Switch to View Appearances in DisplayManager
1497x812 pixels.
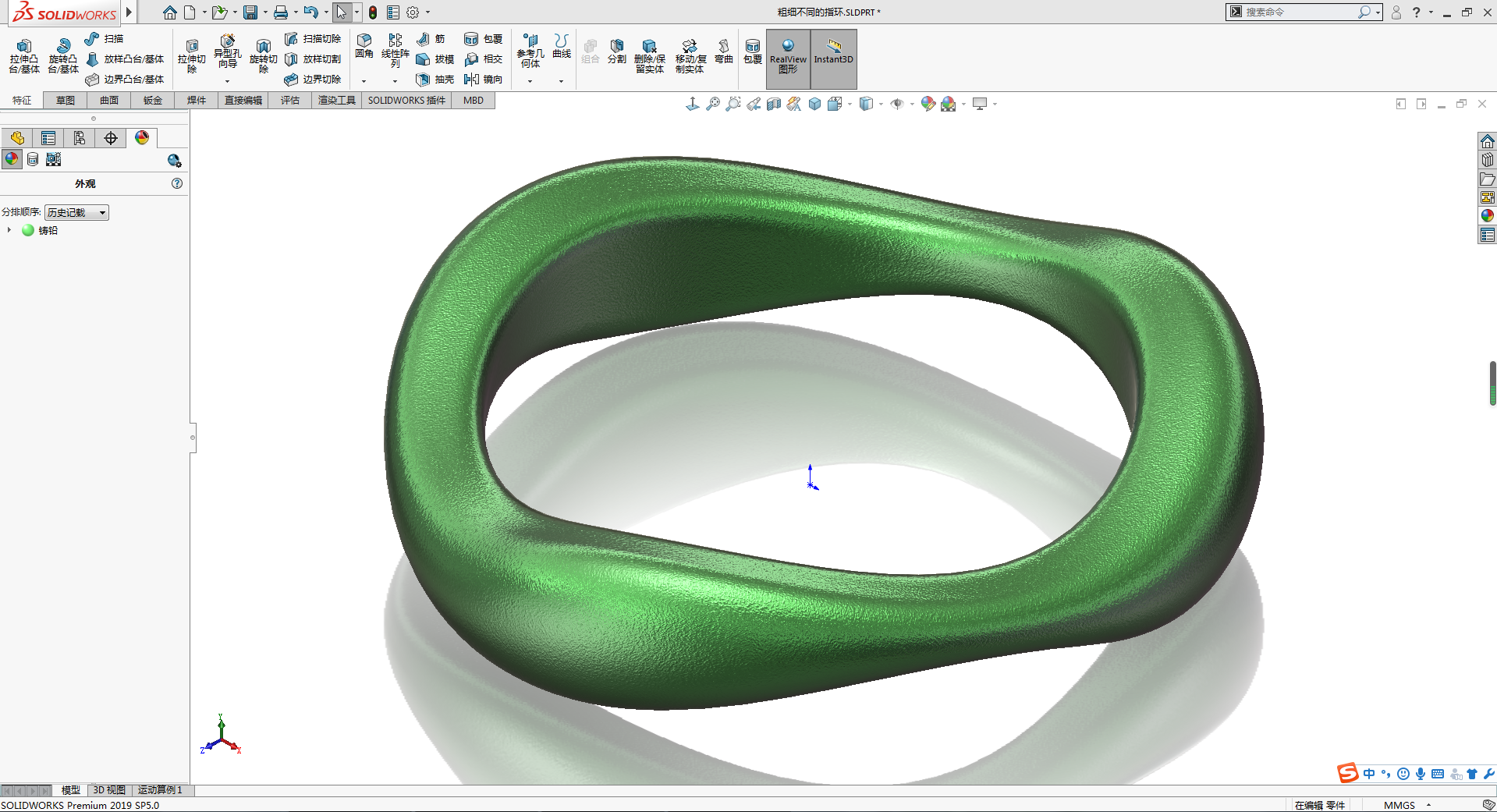point(12,159)
